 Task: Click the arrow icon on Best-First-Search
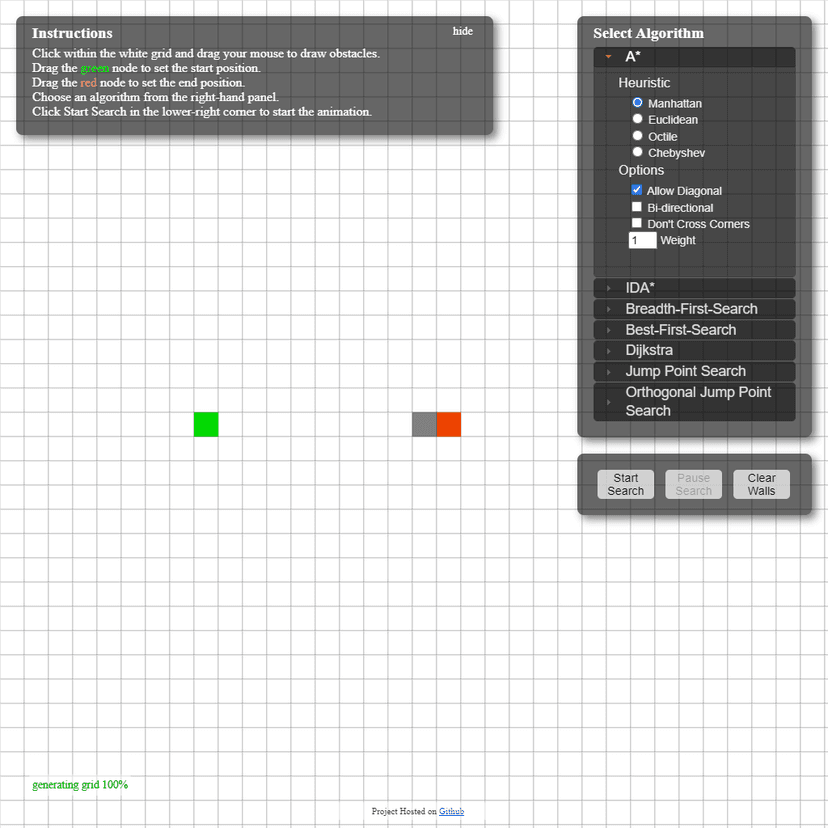tap(607, 329)
